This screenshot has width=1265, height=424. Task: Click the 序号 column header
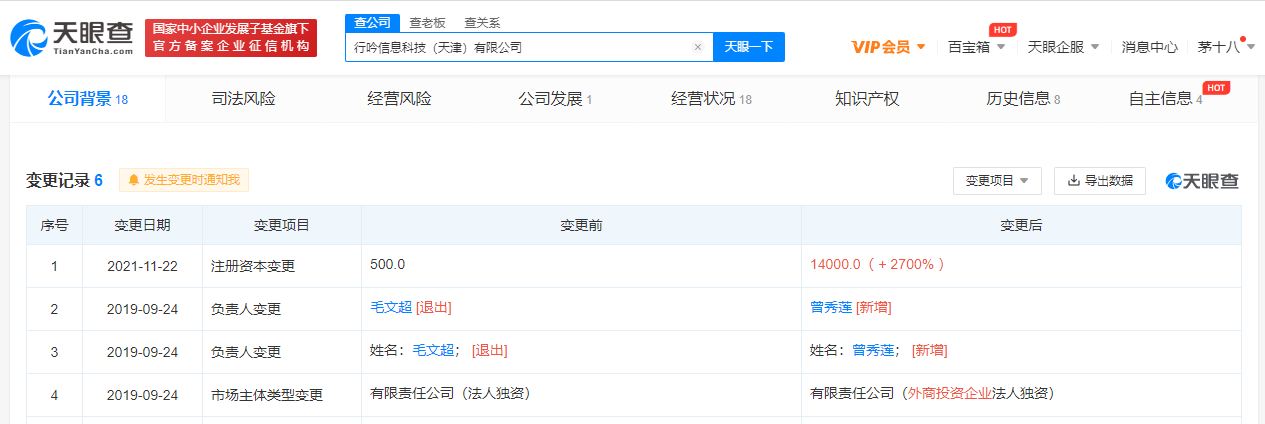[54, 225]
